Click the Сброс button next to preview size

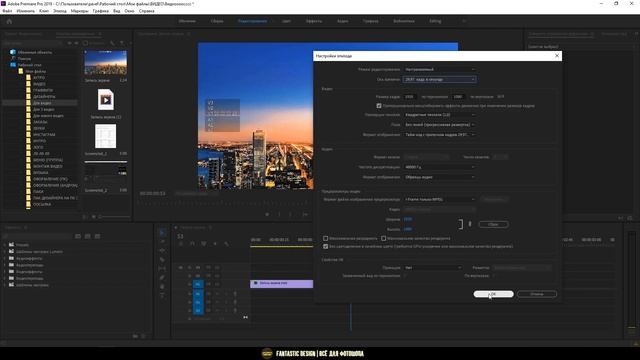[x=493, y=224]
